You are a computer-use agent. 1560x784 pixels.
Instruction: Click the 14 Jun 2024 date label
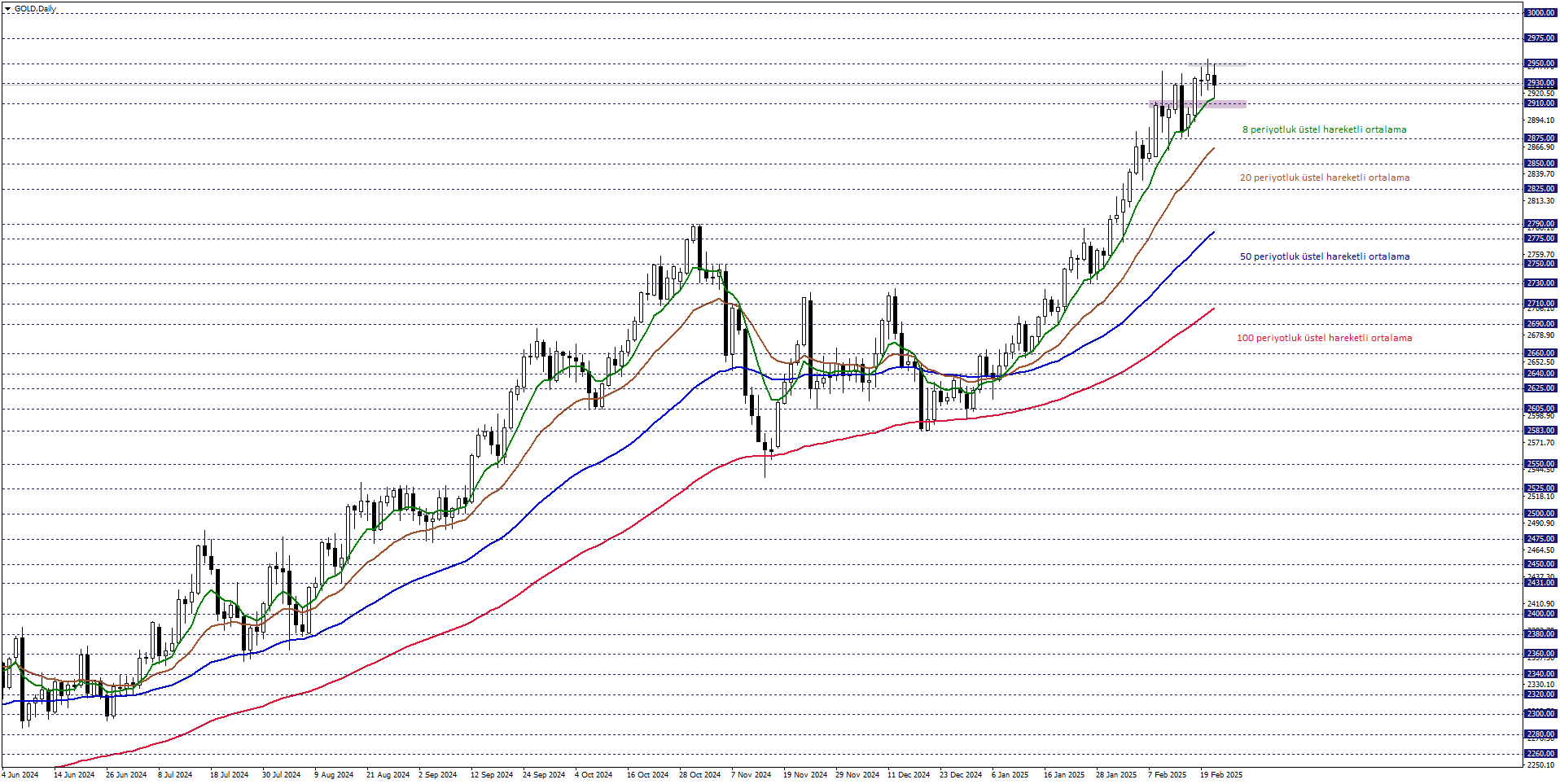(74, 775)
